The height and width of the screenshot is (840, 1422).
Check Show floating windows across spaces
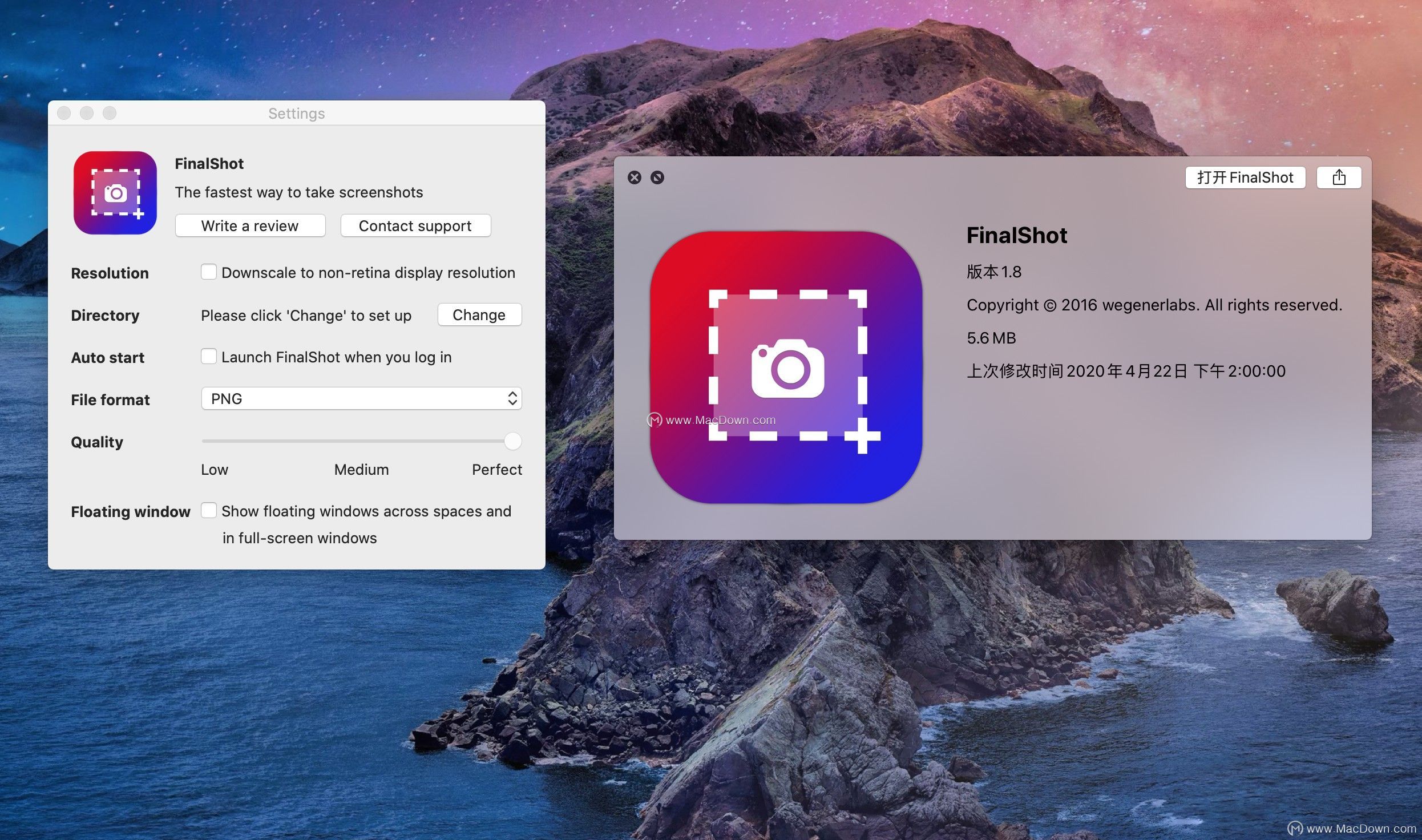point(209,510)
